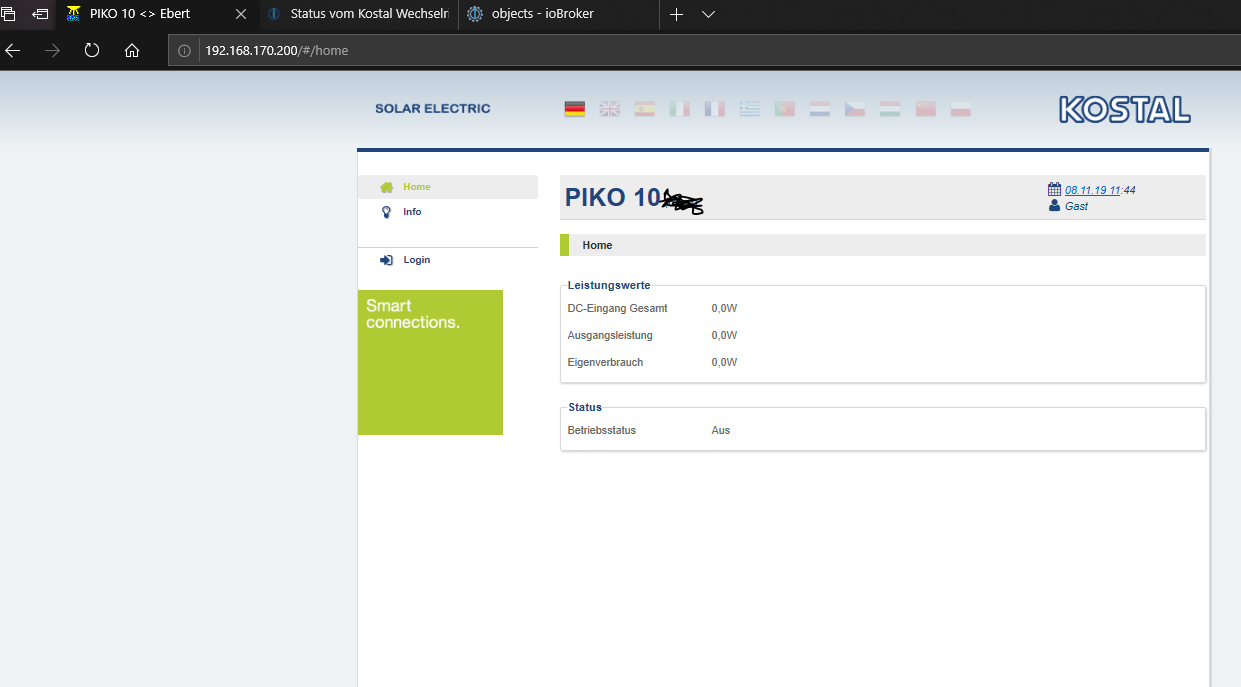Open a new tab with plus icon
This screenshot has height=687, width=1241.
click(x=676, y=14)
